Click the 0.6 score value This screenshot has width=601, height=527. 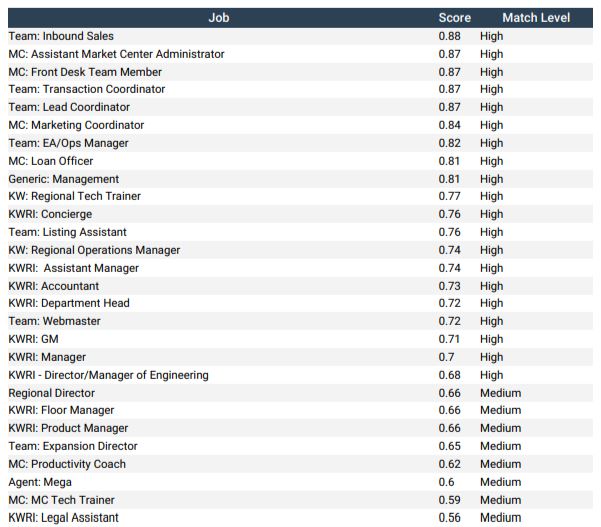point(446,482)
